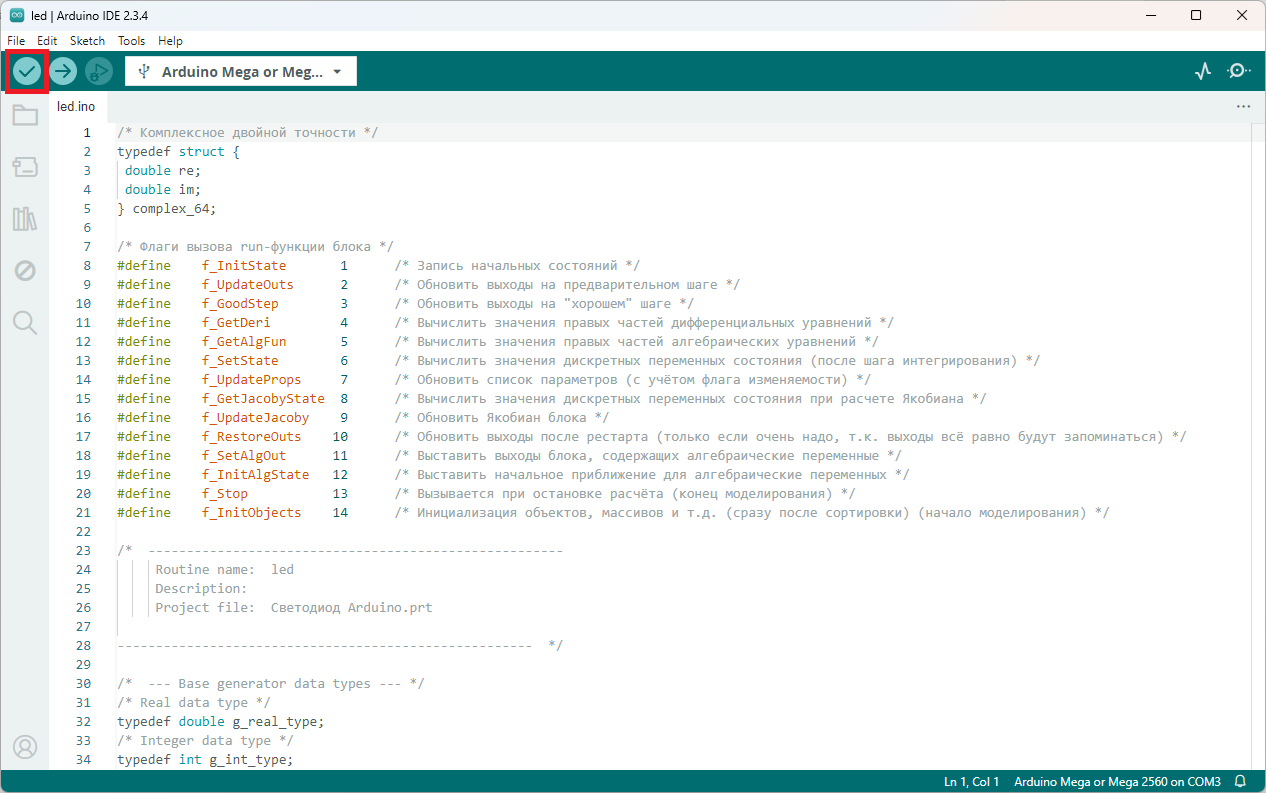Open the Library Manager sidebar panel
The image size is (1266, 793).
[25, 219]
